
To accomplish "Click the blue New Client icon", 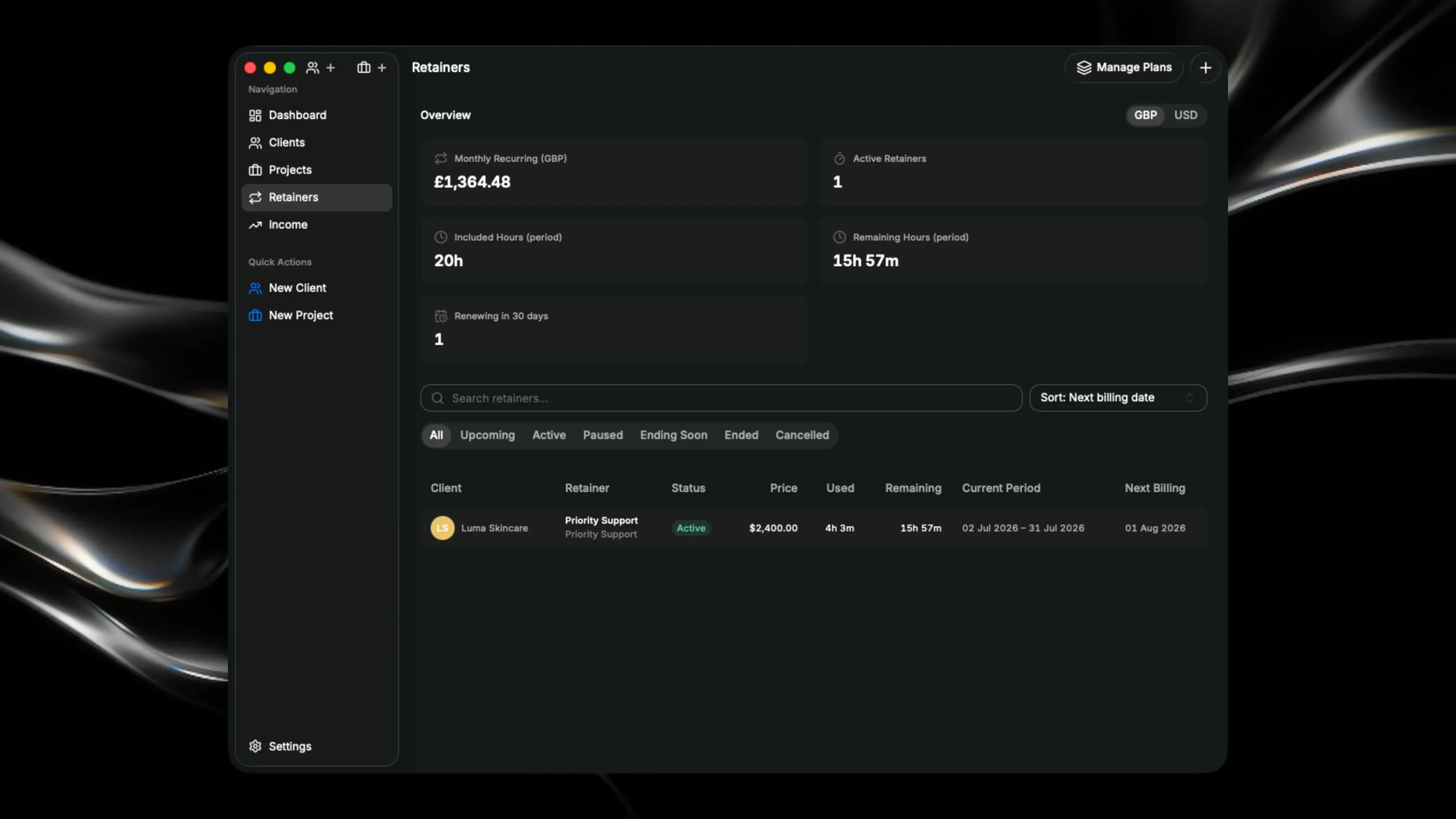I will 255,288.
